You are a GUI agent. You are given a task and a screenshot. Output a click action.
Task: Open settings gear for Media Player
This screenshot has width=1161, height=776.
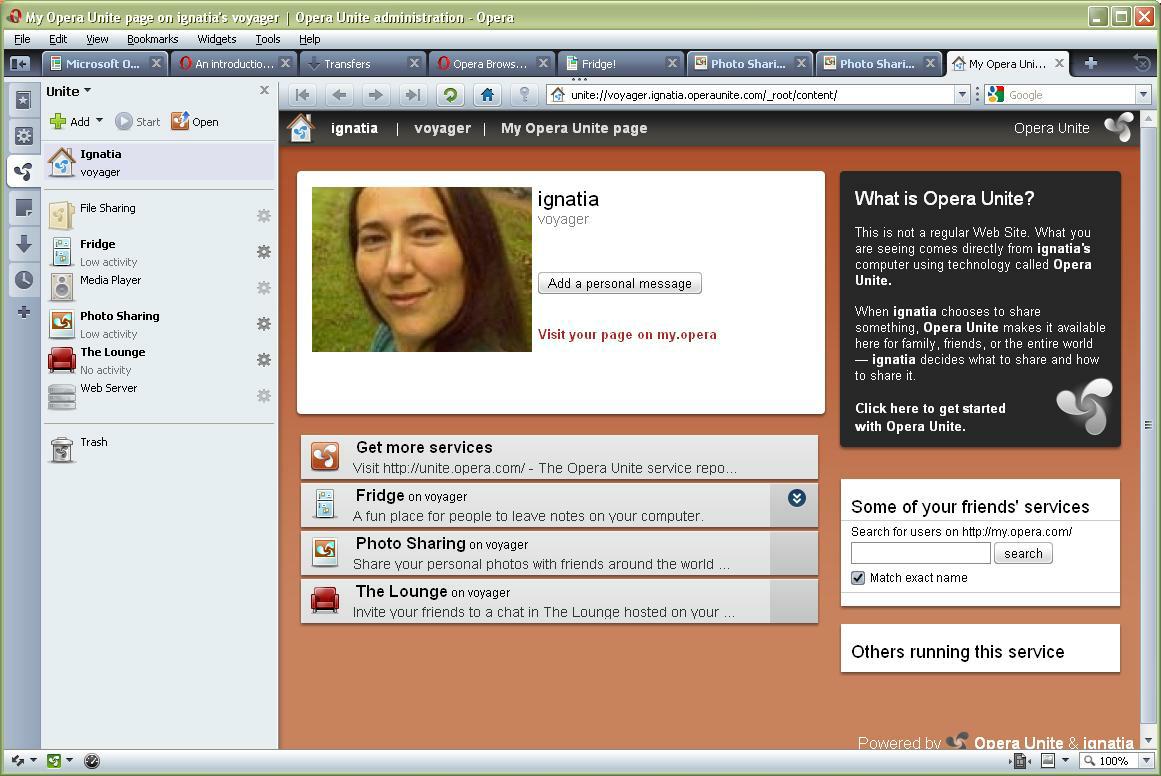(x=264, y=287)
